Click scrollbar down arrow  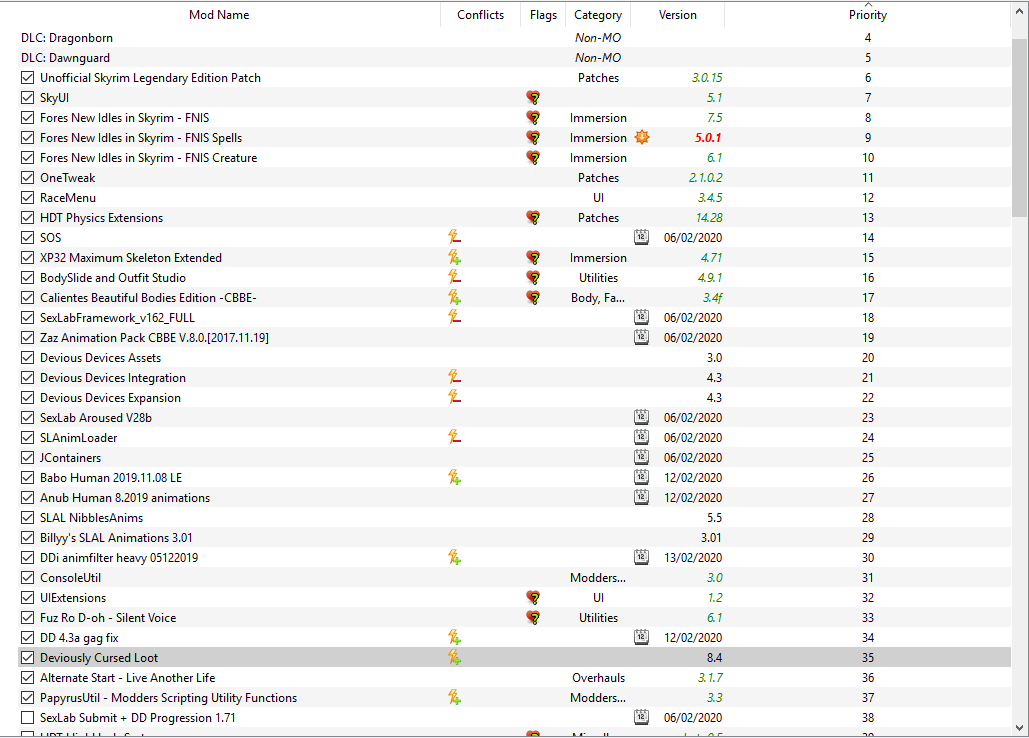click(1019, 728)
